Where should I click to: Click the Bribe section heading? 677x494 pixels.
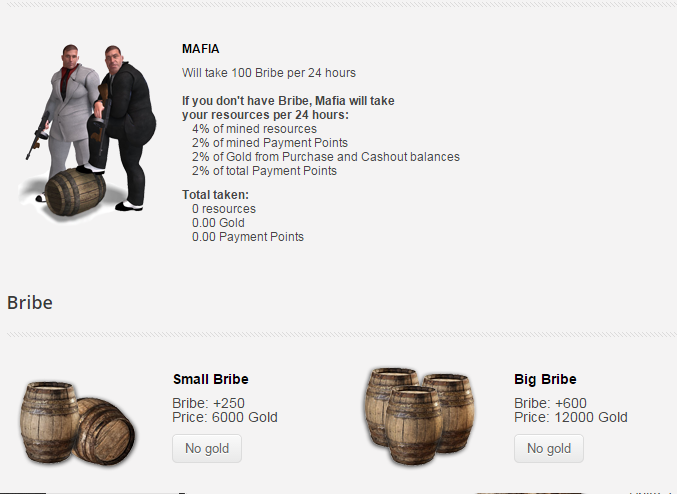[x=30, y=302]
